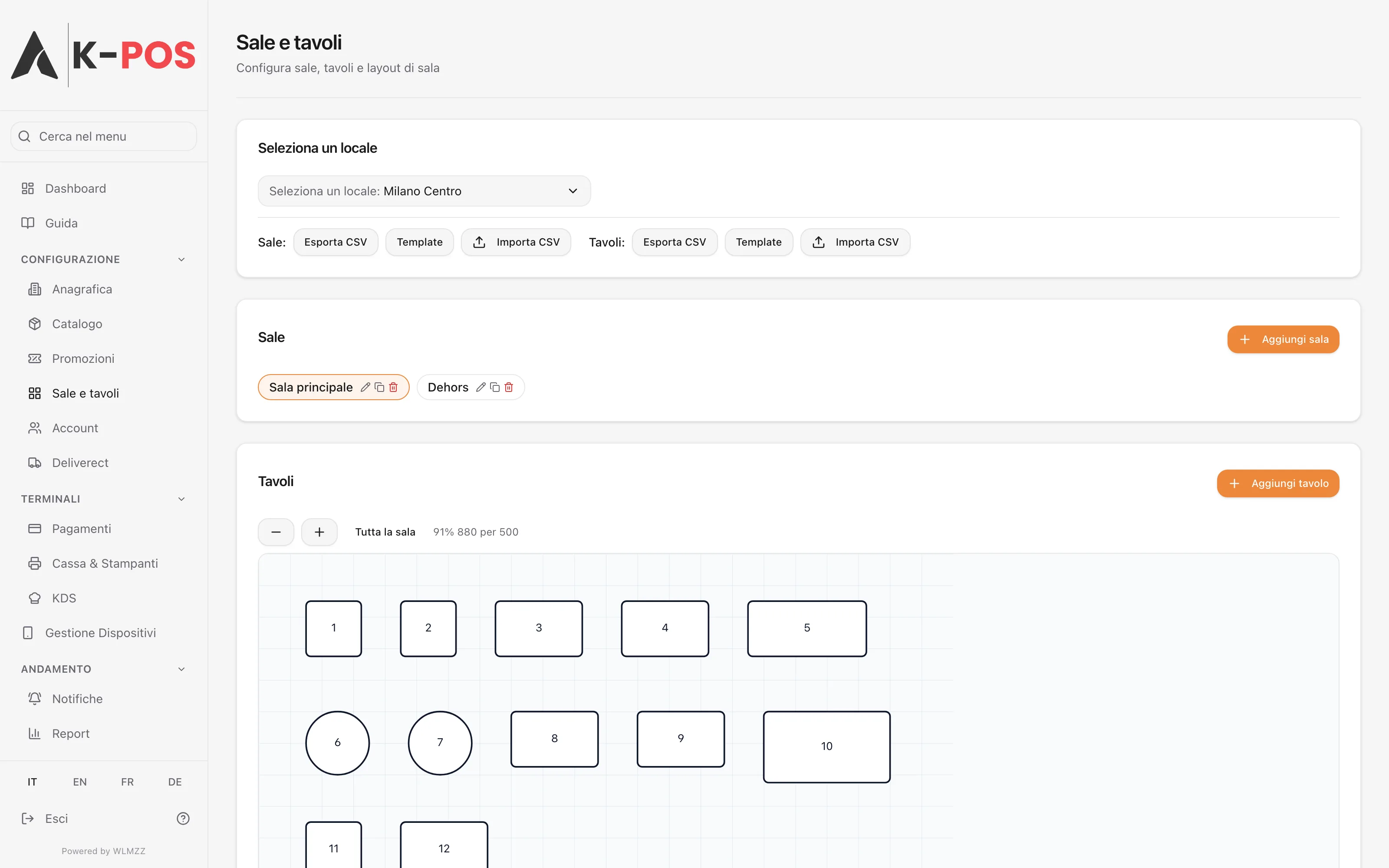Edit the Dehors room pencil icon
The width and height of the screenshot is (1389, 868).
(x=481, y=388)
